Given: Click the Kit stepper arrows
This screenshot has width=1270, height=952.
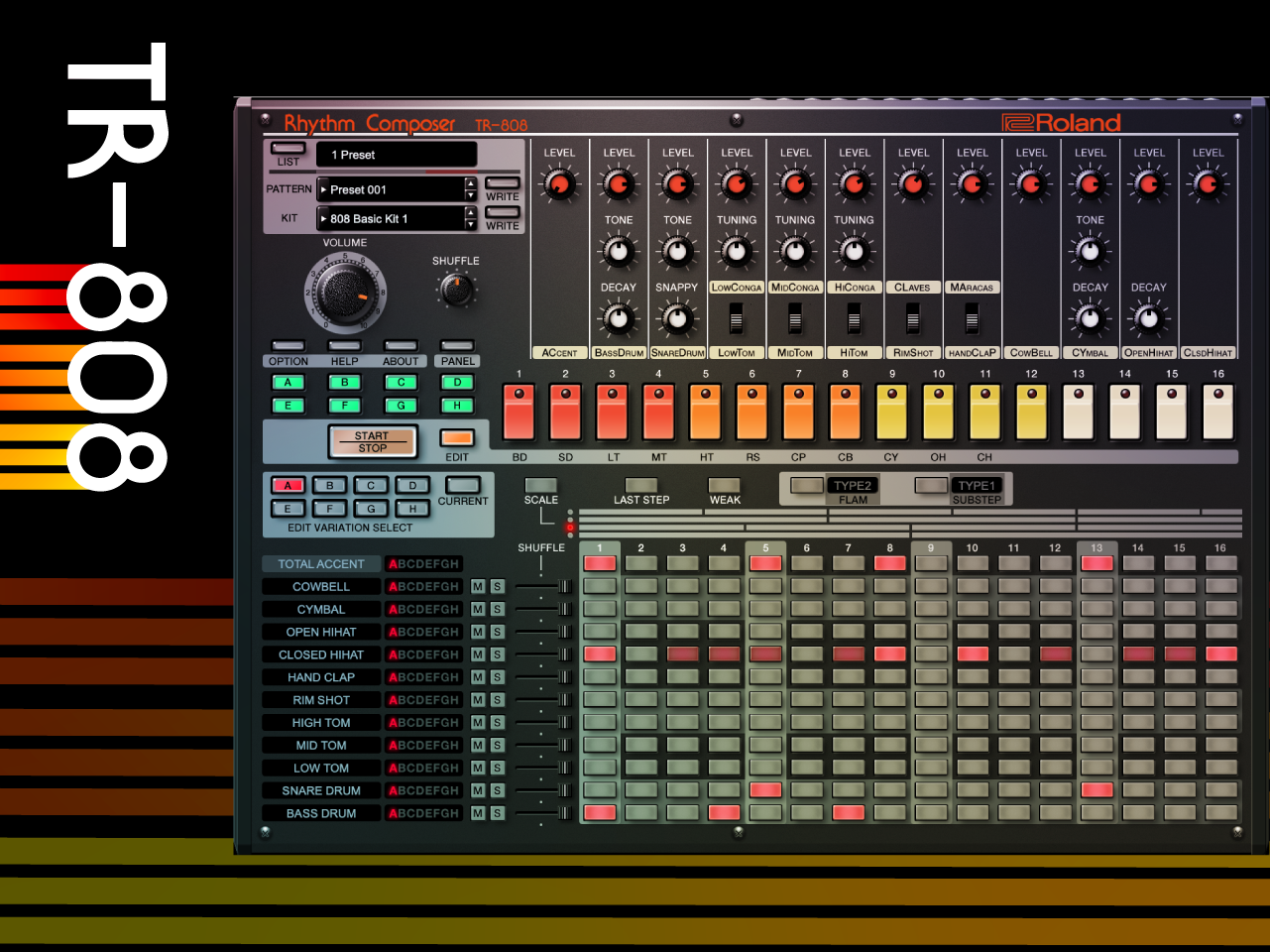Looking at the screenshot, I should pyautogui.click(x=471, y=218).
